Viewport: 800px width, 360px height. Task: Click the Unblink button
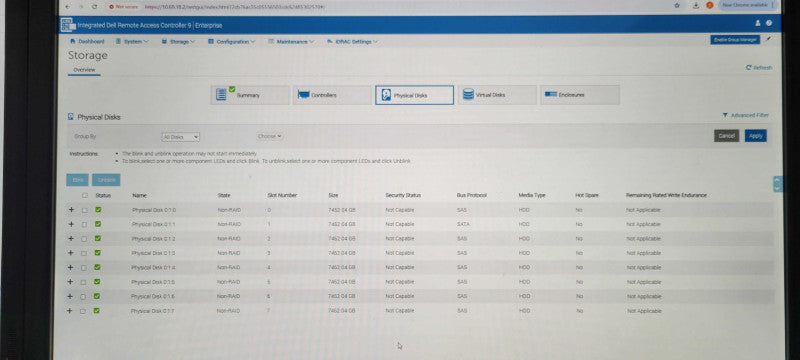point(106,180)
